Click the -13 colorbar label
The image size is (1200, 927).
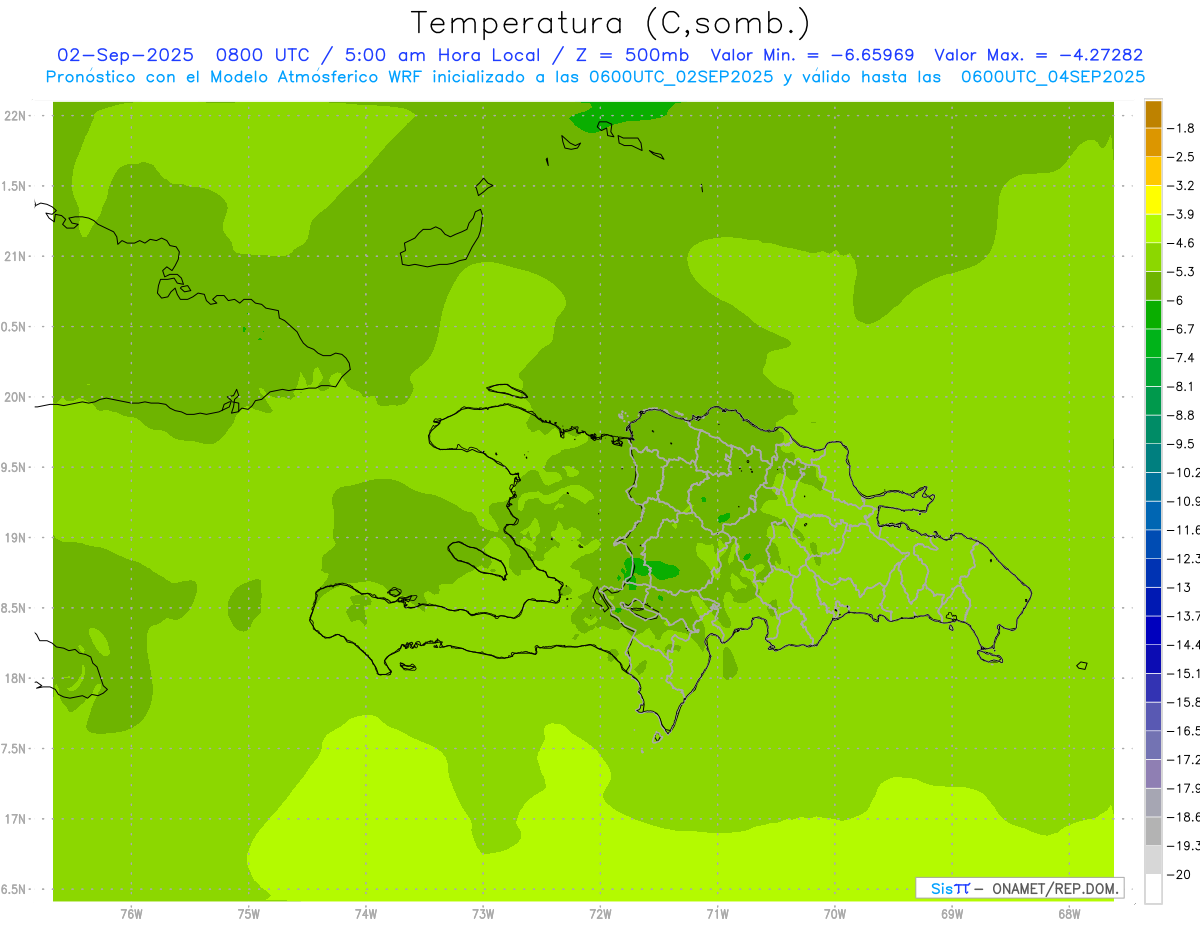[x=1179, y=587]
